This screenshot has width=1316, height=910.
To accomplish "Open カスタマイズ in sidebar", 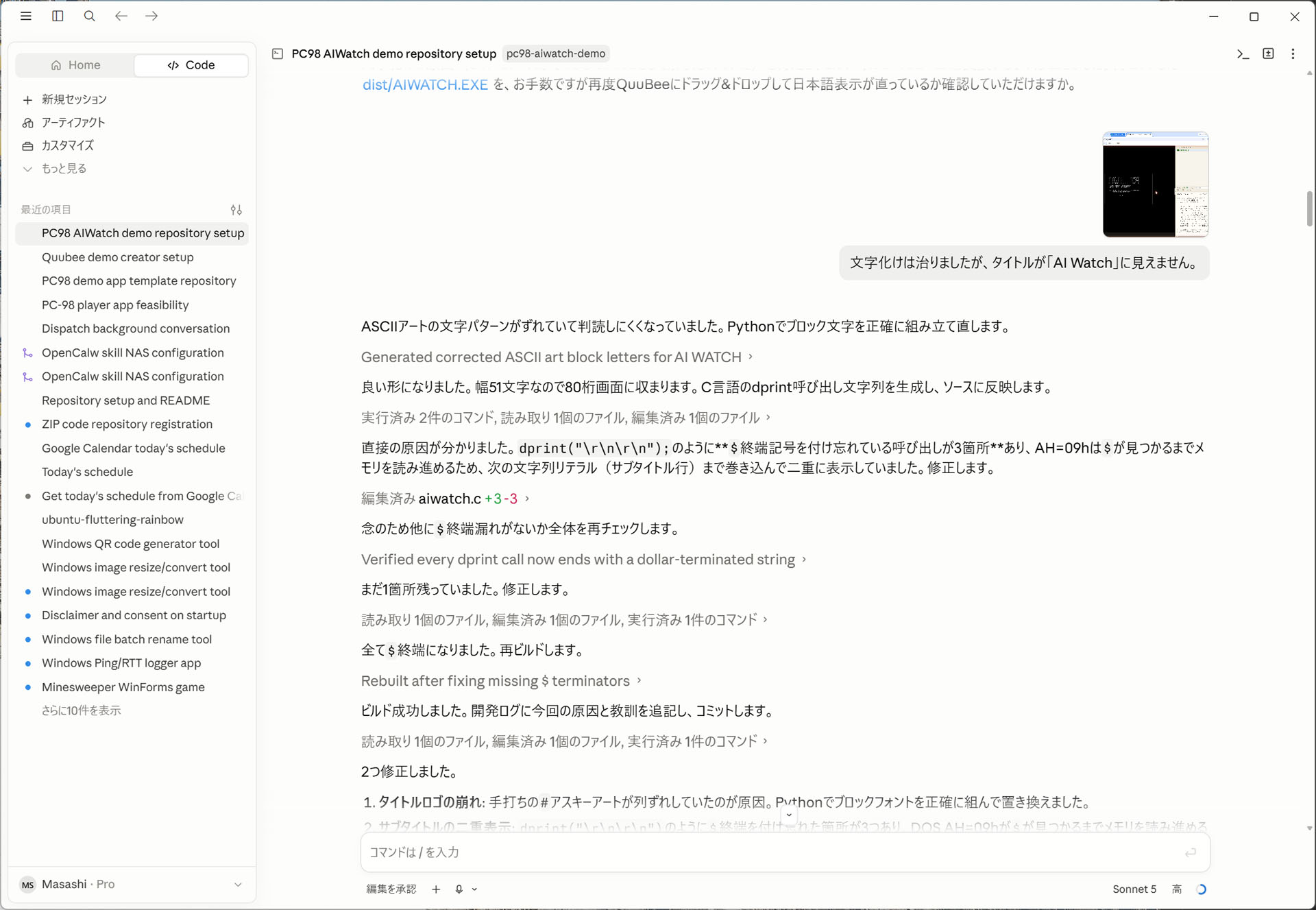I will [67, 145].
